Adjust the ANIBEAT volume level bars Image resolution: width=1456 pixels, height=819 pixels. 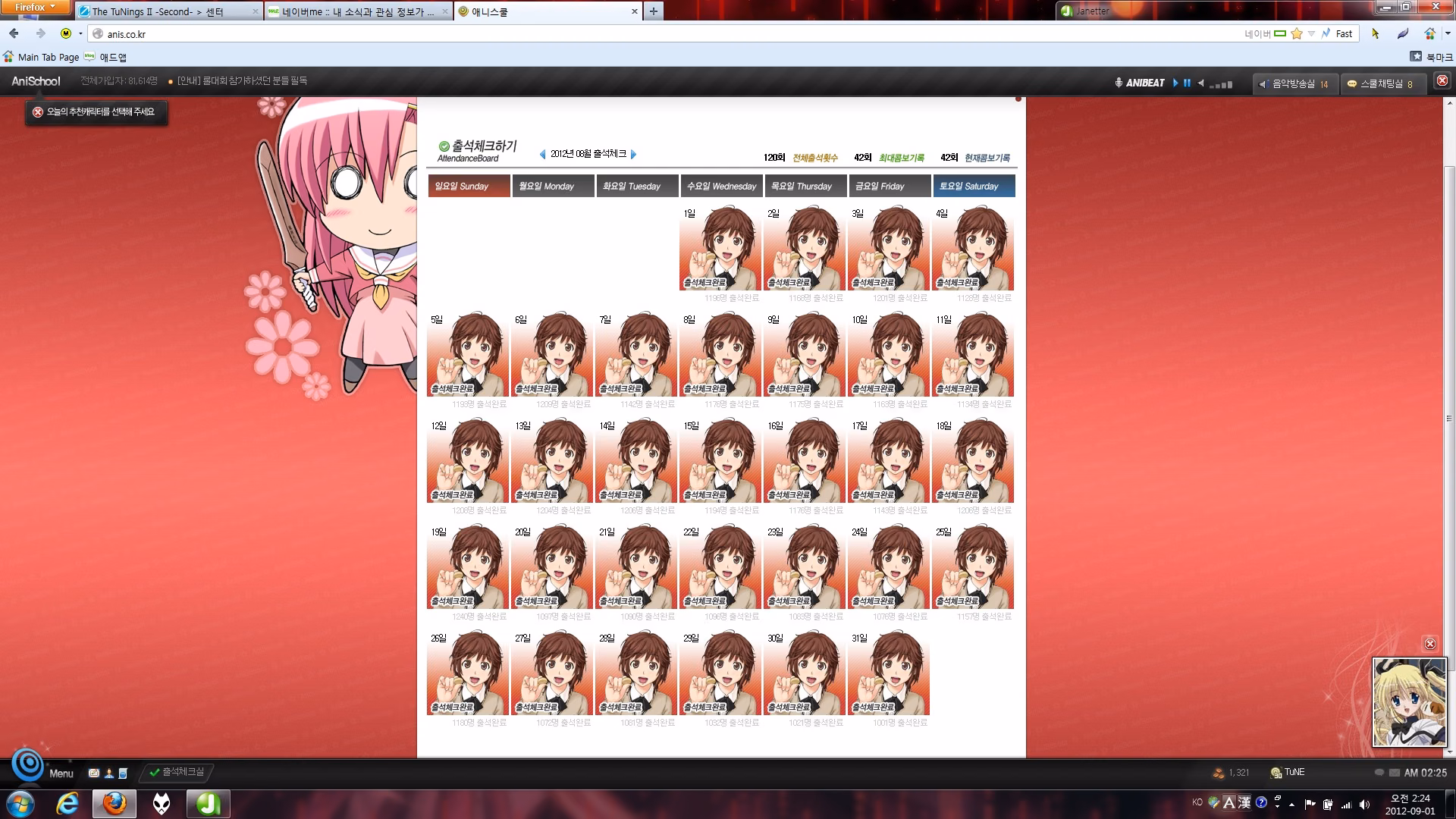click(1221, 84)
